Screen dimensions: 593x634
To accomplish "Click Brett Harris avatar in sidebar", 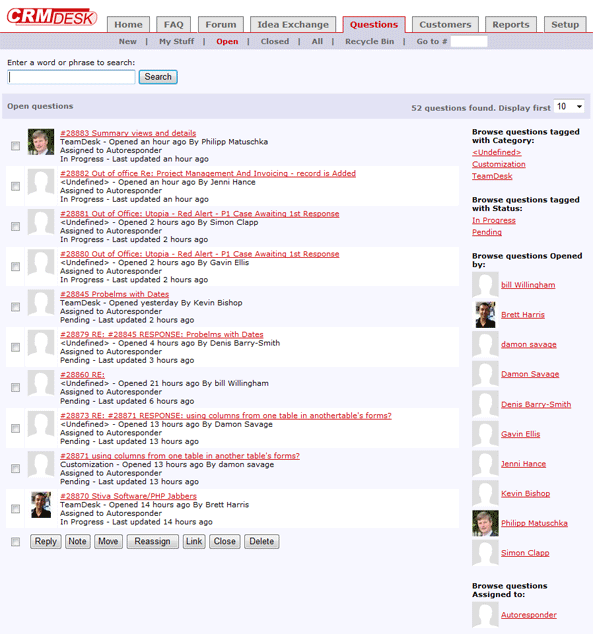I will pyautogui.click(x=485, y=315).
